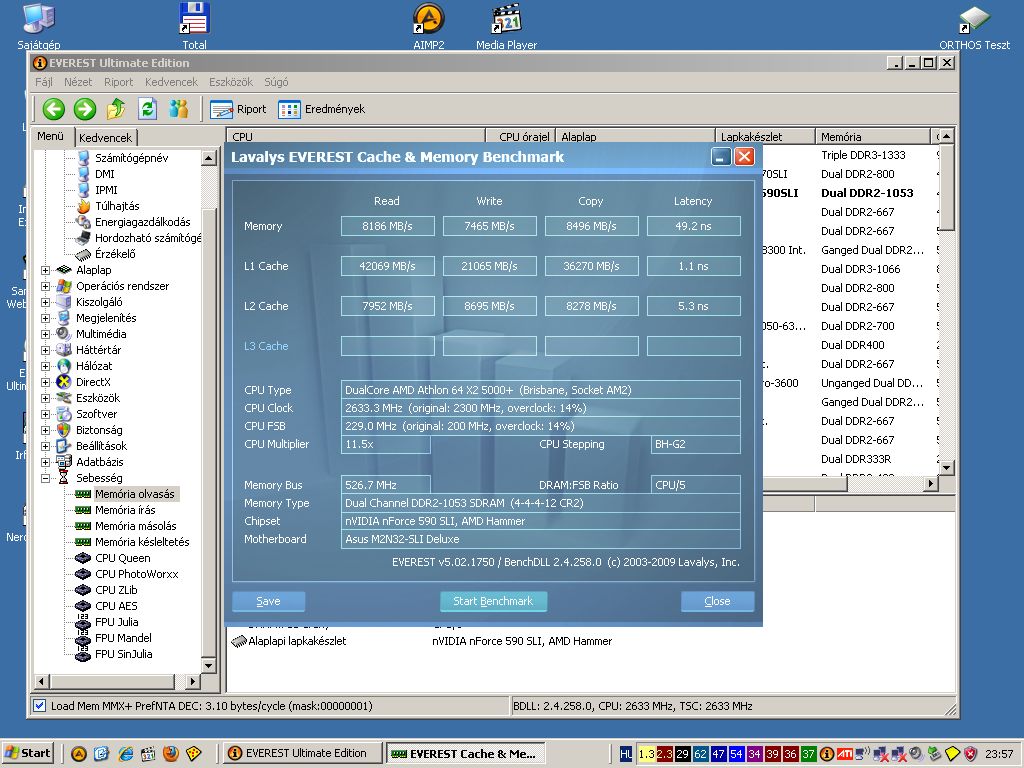The height and width of the screenshot is (768, 1024).
Task: Open the Nézet menu
Action: (x=78, y=82)
